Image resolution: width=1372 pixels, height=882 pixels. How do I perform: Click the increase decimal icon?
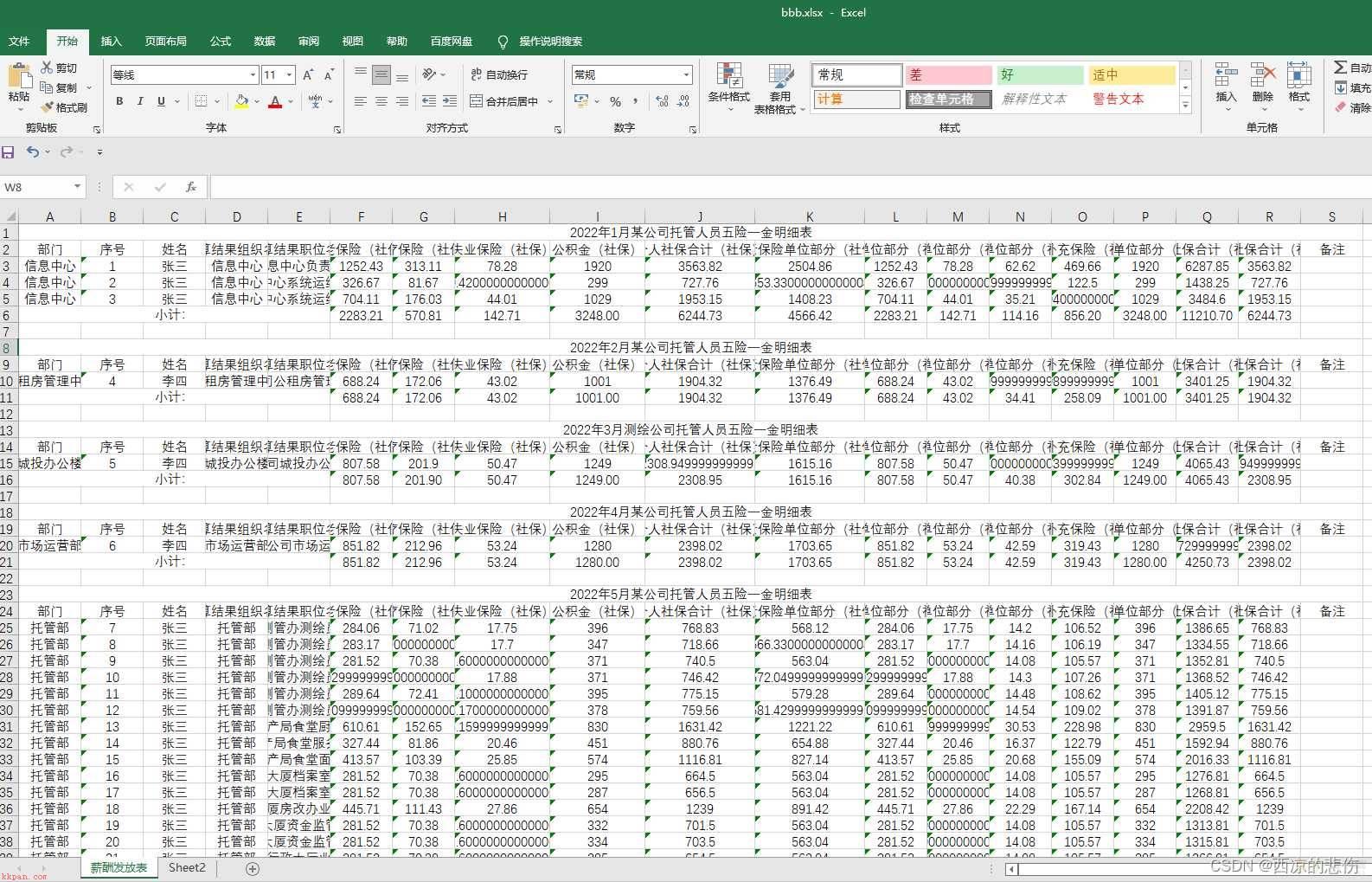coord(663,101)
